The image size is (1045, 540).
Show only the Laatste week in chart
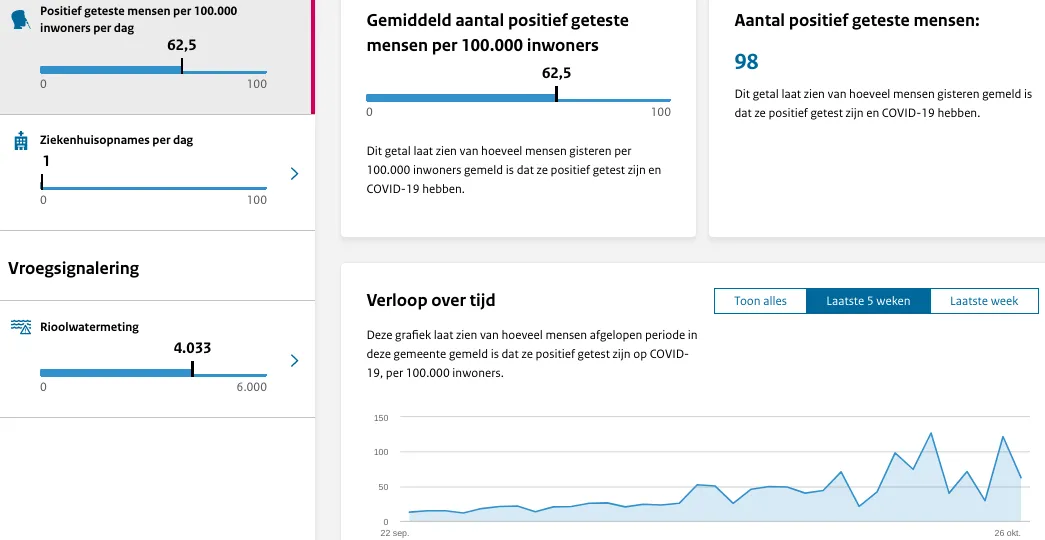click(984, 301)
